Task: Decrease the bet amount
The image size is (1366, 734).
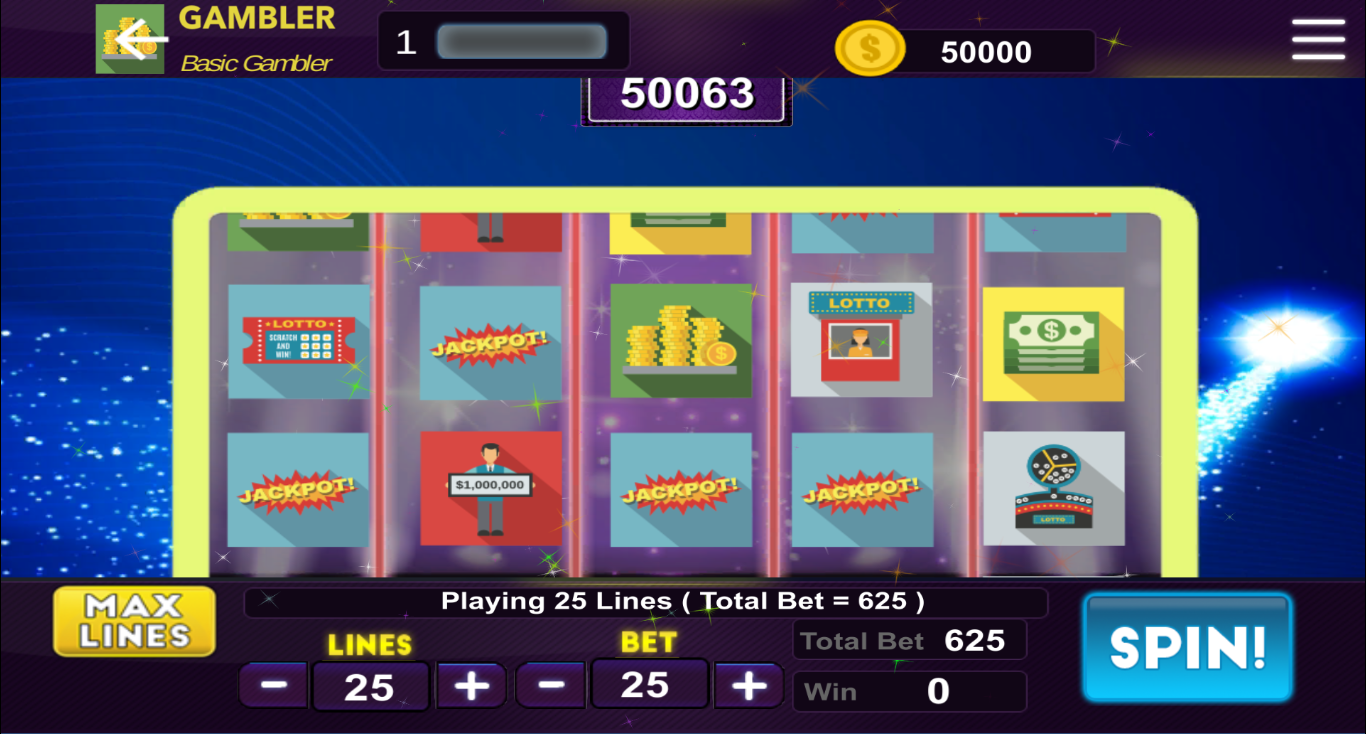Action: (551, 685)
